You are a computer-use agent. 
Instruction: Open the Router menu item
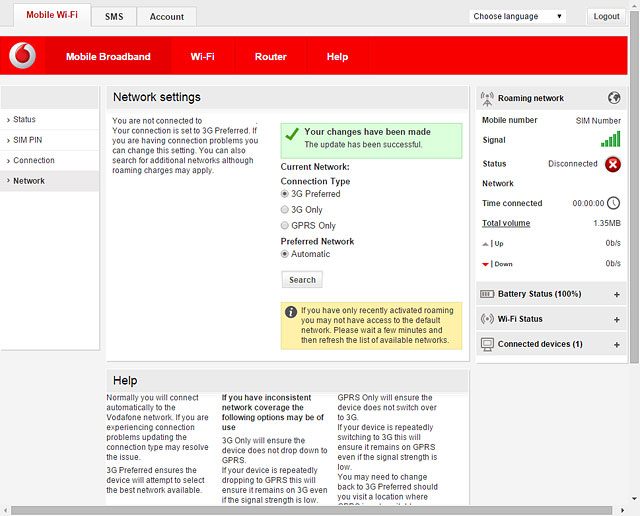point(270,57)
